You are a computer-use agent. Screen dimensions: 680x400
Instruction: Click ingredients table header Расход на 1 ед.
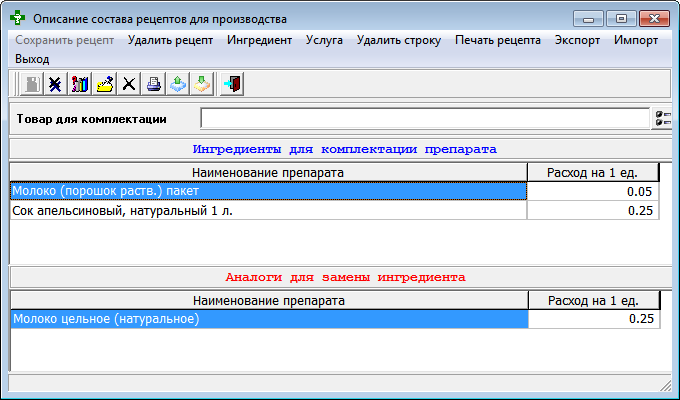[593, 173]
